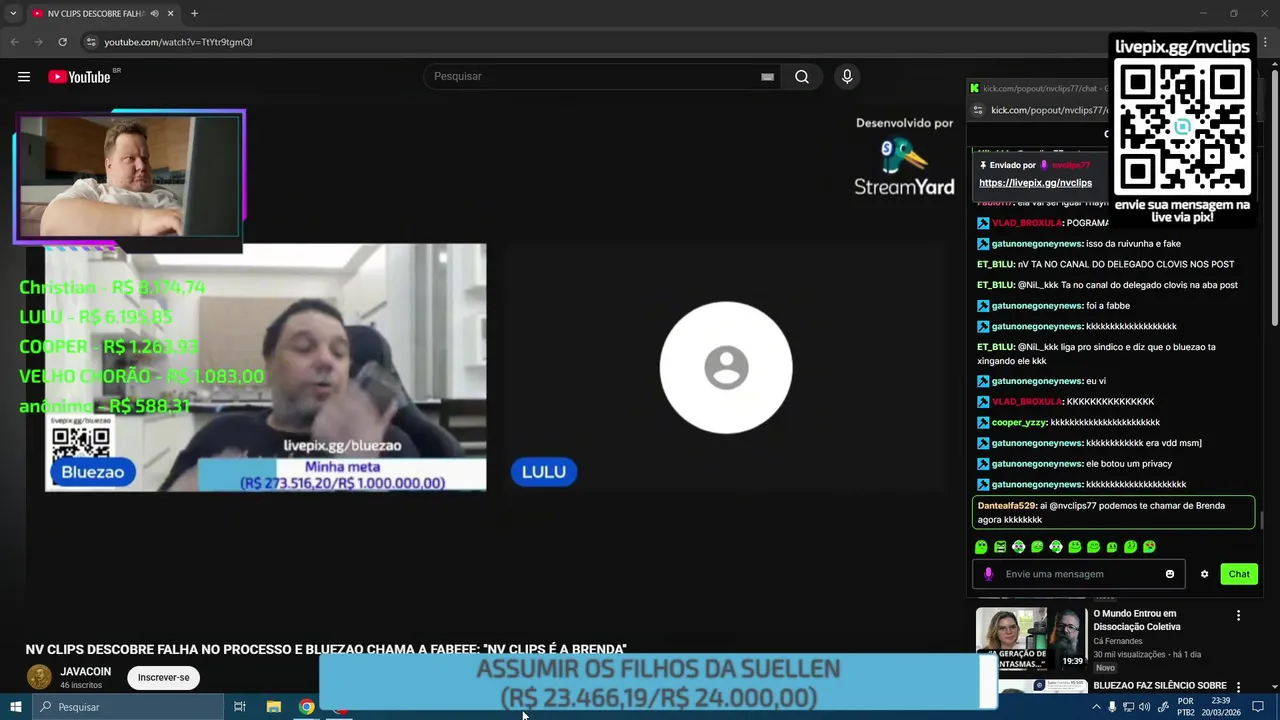Reload the page in Chrome
1280x720 pixels.
coord(62,42)
